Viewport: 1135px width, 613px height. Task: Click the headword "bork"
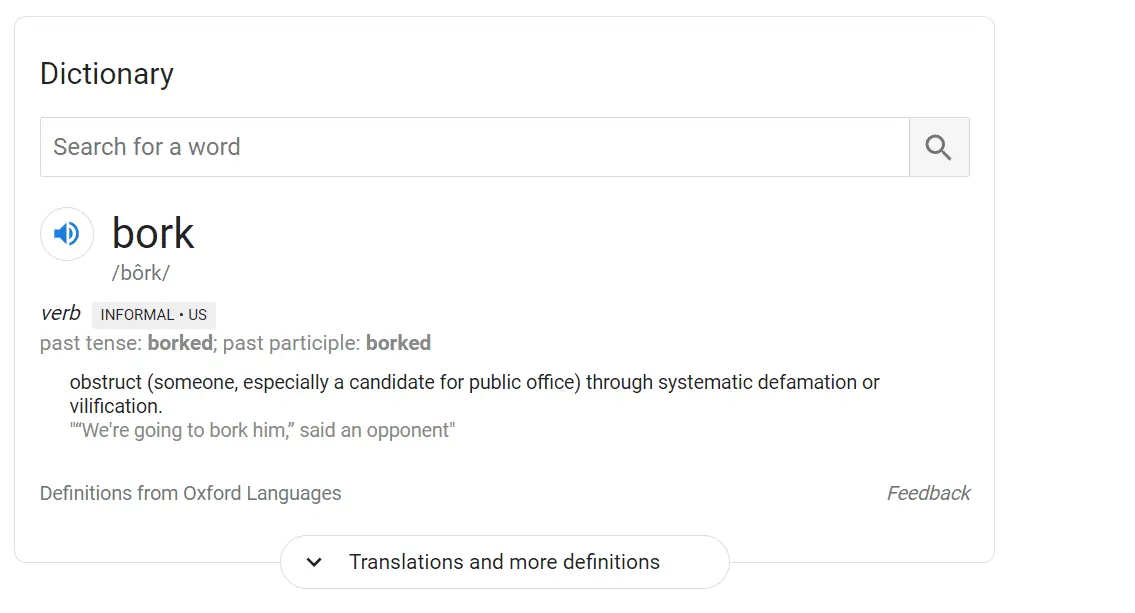tap(153, 233)
